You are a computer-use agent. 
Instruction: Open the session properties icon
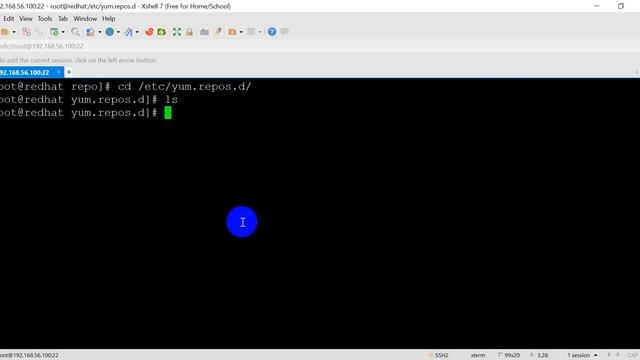pos(90,32)
